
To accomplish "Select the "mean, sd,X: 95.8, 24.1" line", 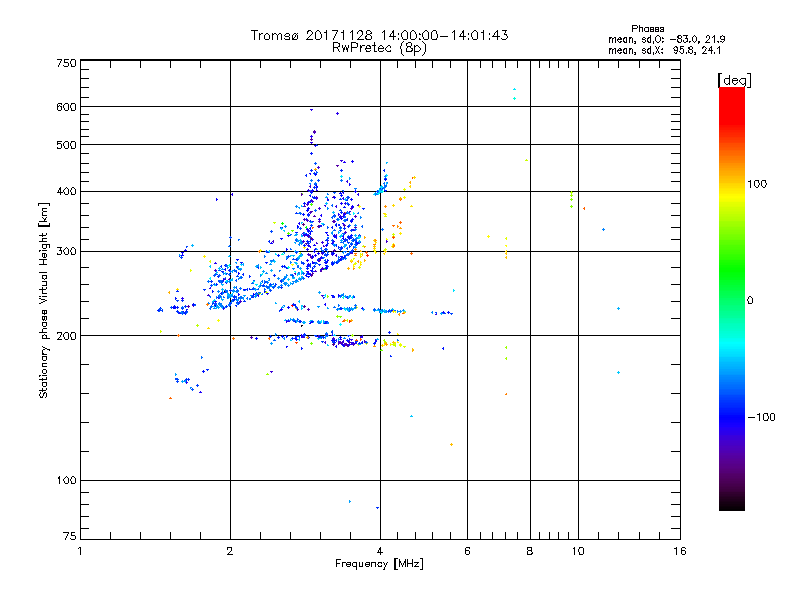I will [665, 50].
